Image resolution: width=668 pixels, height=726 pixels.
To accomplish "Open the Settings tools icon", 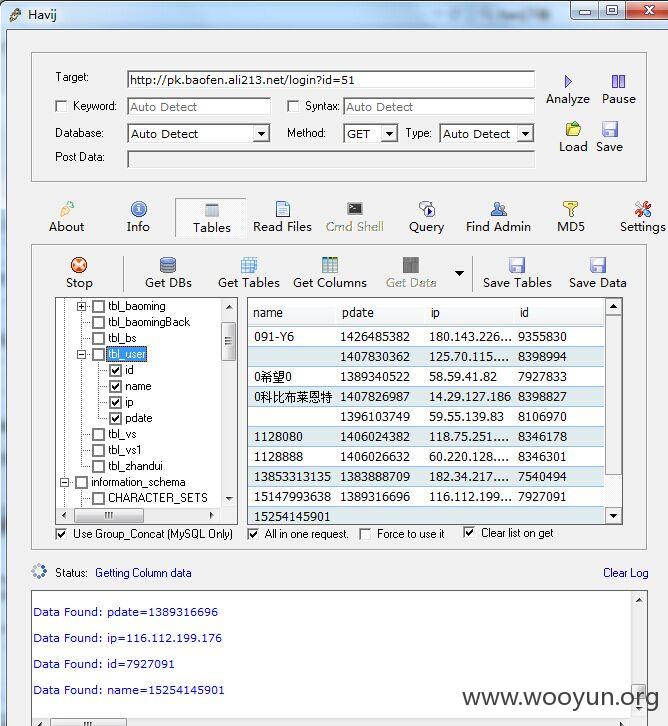I will (x=643, y=209).
